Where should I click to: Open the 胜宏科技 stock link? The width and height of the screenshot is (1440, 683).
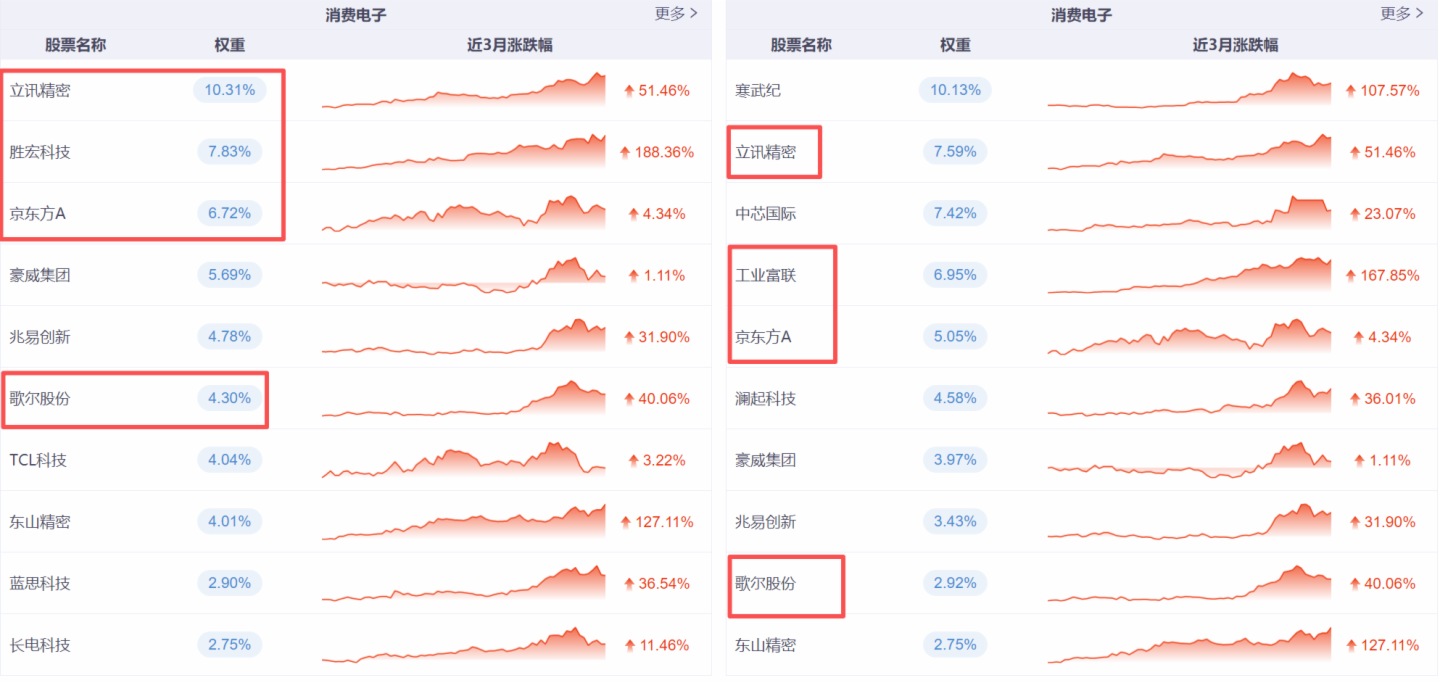[x=40, y=152]
